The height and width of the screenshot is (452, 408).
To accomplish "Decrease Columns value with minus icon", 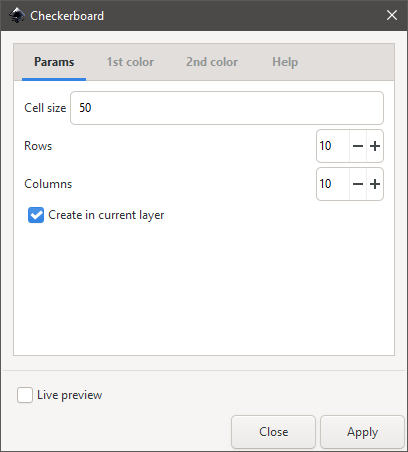I will [358, 184].
